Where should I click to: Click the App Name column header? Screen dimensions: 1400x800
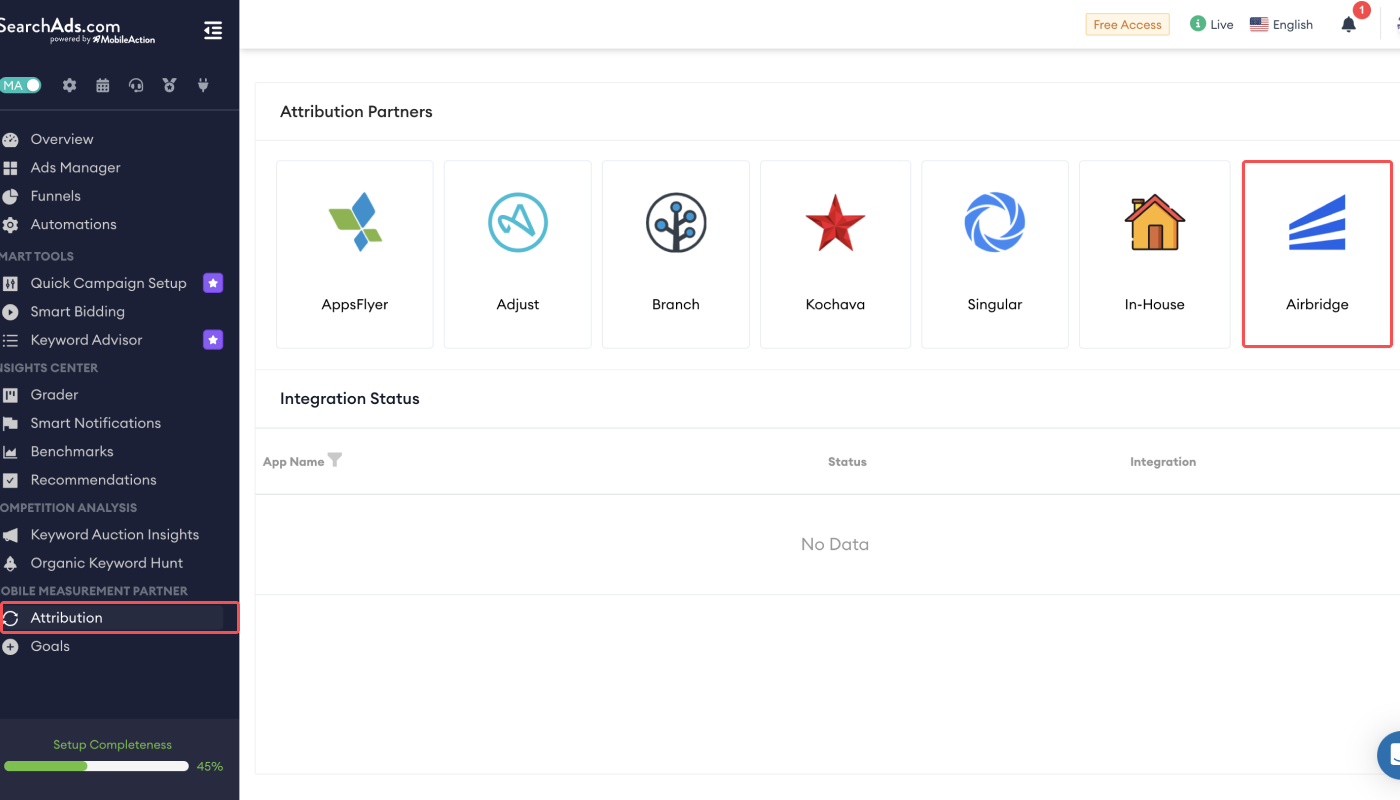(293, 462)
